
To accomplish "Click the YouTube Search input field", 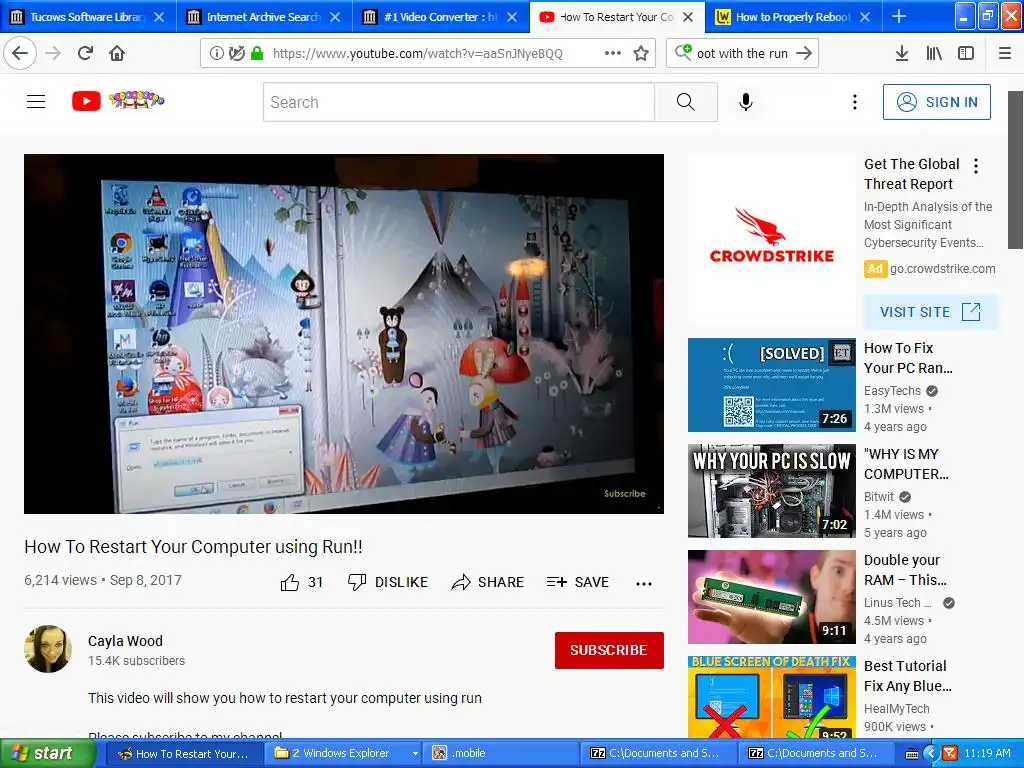I will (x=458, y=102).
